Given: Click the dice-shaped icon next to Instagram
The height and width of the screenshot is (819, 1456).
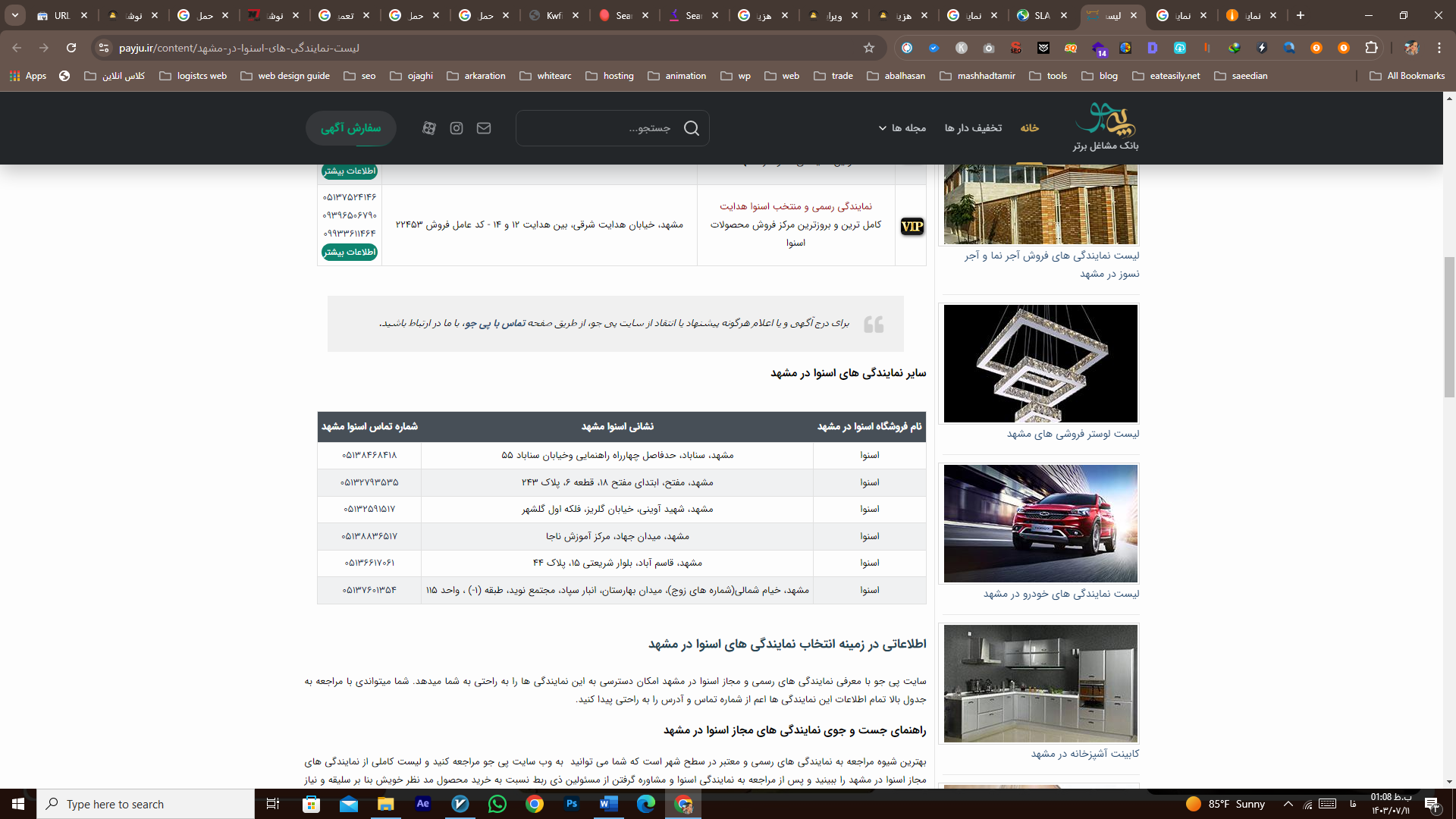Looking at the screenshot, I should click(429, 128).
